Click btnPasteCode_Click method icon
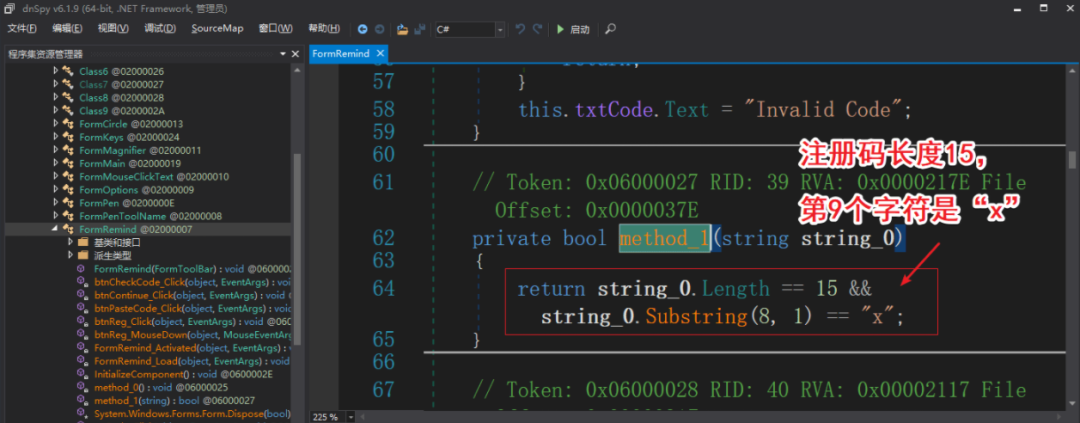 pyautogui.click(x=82, y=308)
